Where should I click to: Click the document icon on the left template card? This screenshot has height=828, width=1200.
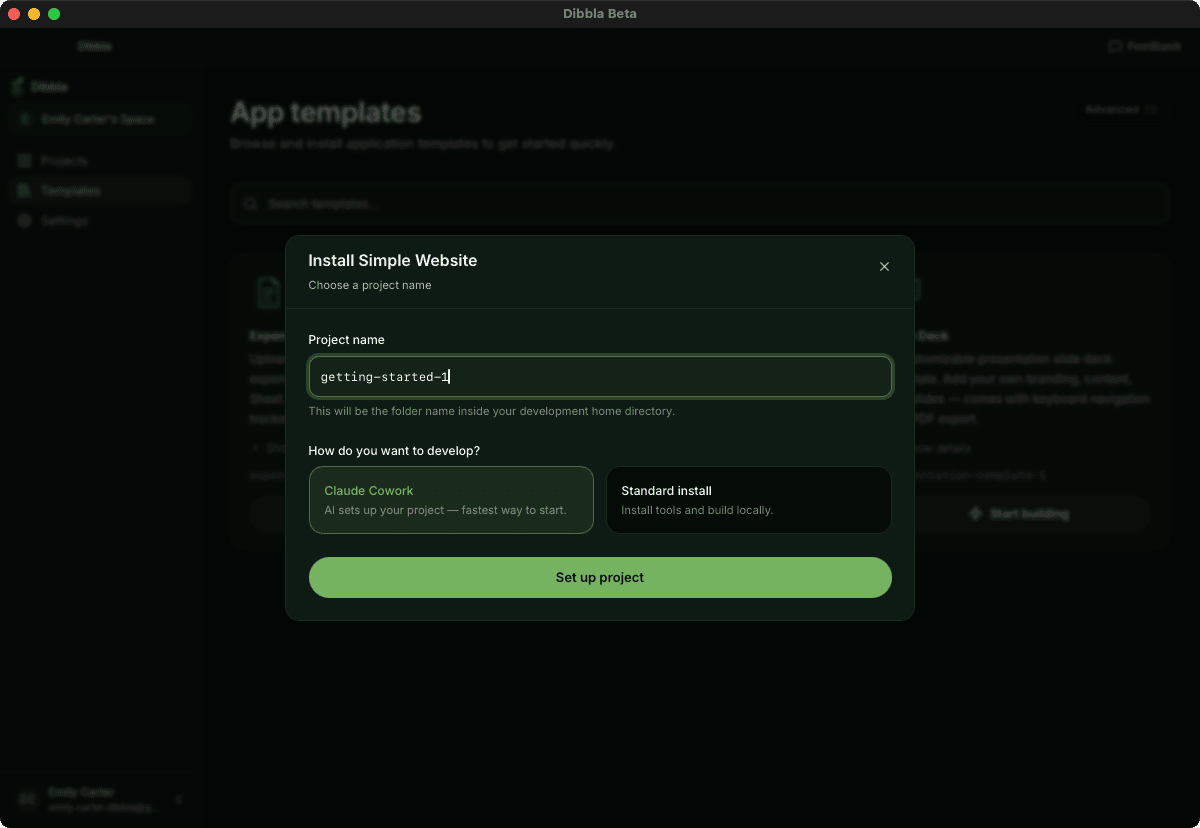click(x=268, y=292)
